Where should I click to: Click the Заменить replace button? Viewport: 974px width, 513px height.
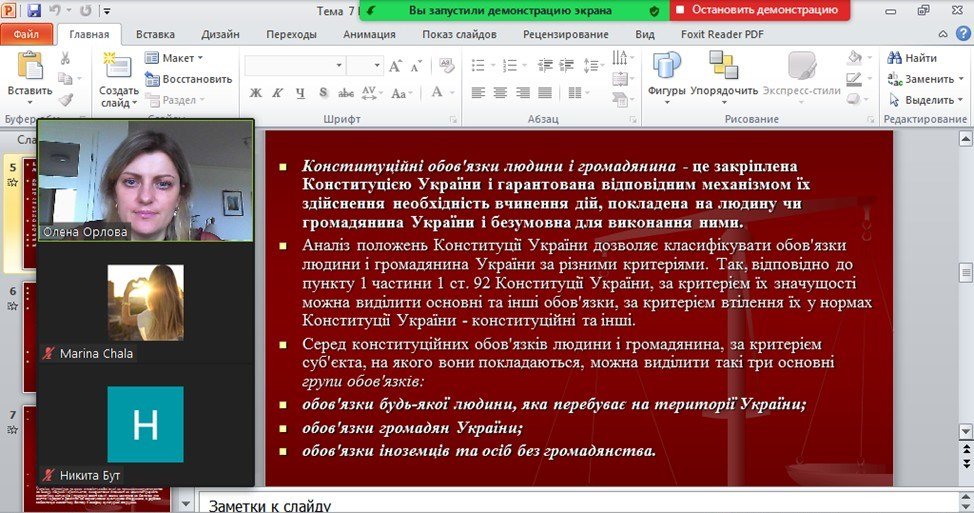coord(926,79)
